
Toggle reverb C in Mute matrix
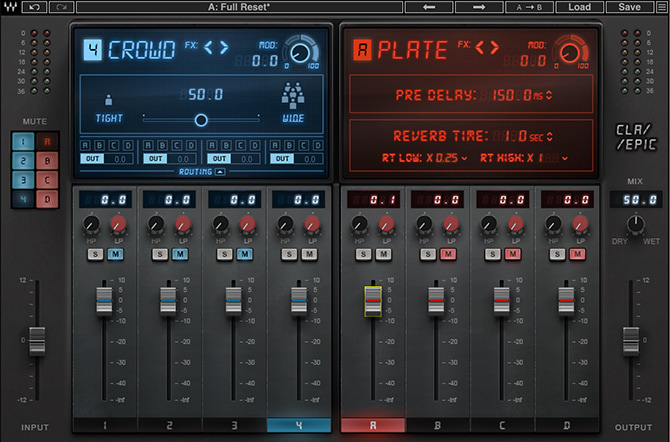(47, 180)
